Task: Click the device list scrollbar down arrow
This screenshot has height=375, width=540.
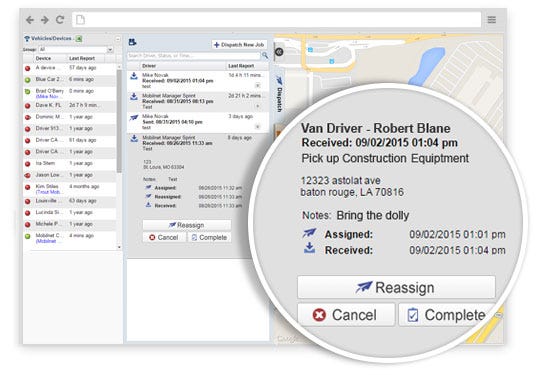Action: pos(119,247)
